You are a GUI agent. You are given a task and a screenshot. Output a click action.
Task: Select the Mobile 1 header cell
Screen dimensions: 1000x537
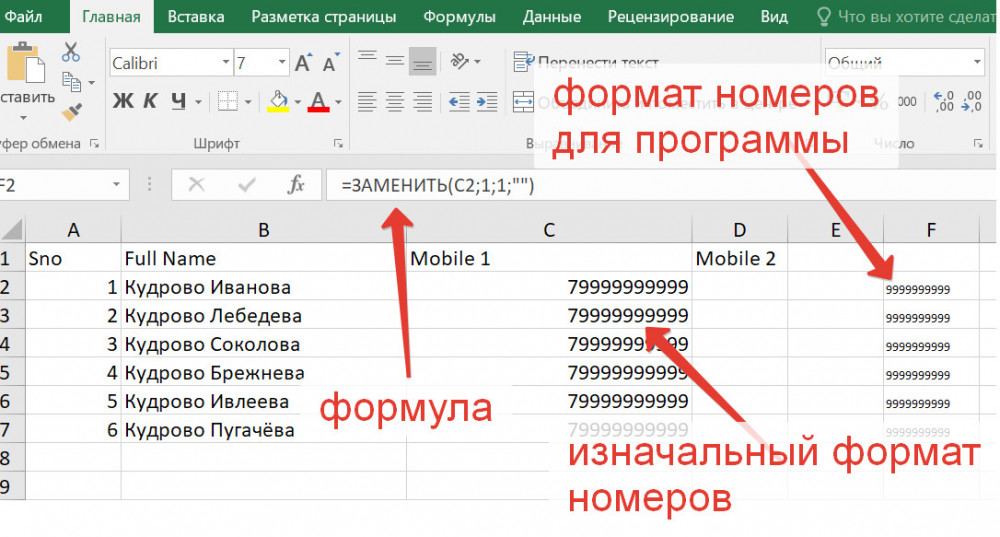coord(549,258)
